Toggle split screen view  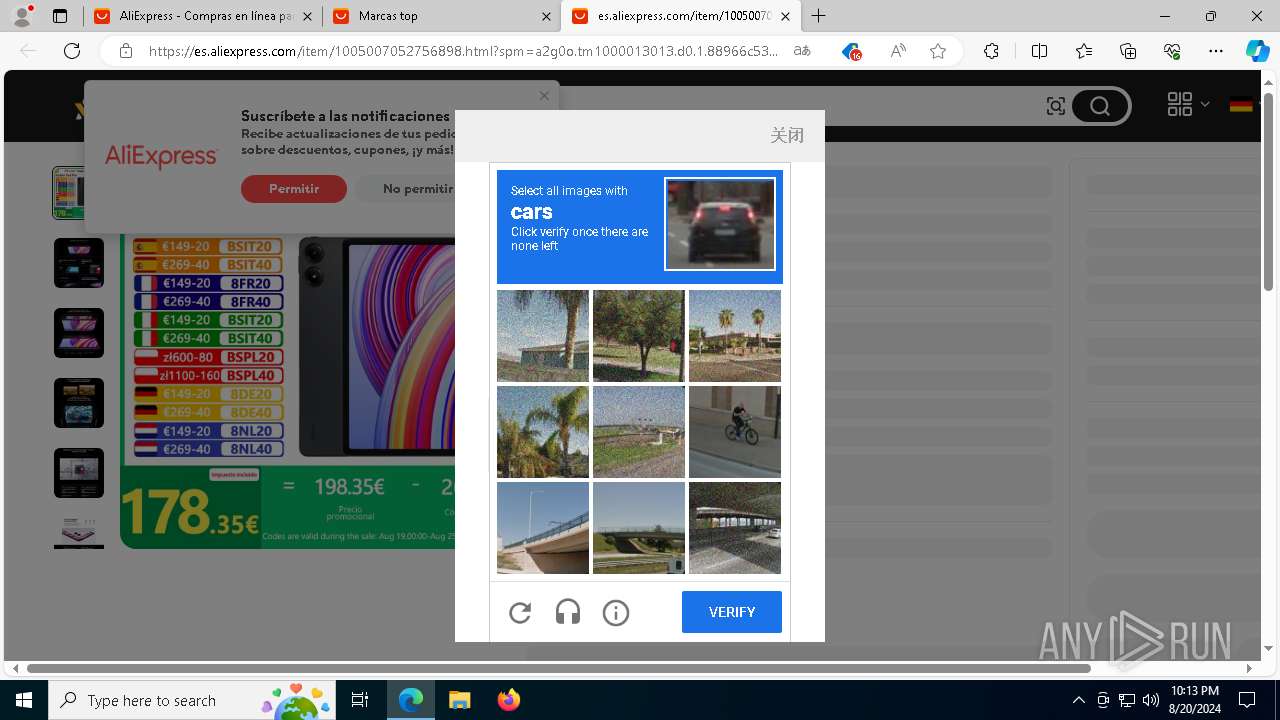tap(1039, 51)
